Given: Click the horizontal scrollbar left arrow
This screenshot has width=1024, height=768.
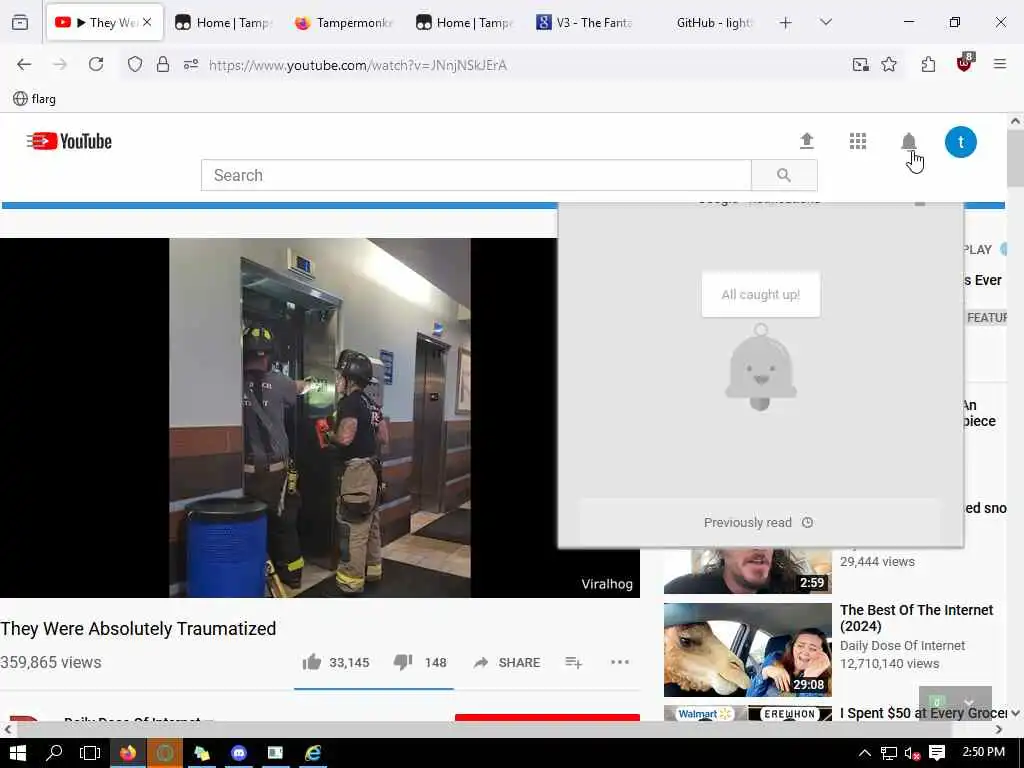Looking at the screenshot, I should click(7, 729).
